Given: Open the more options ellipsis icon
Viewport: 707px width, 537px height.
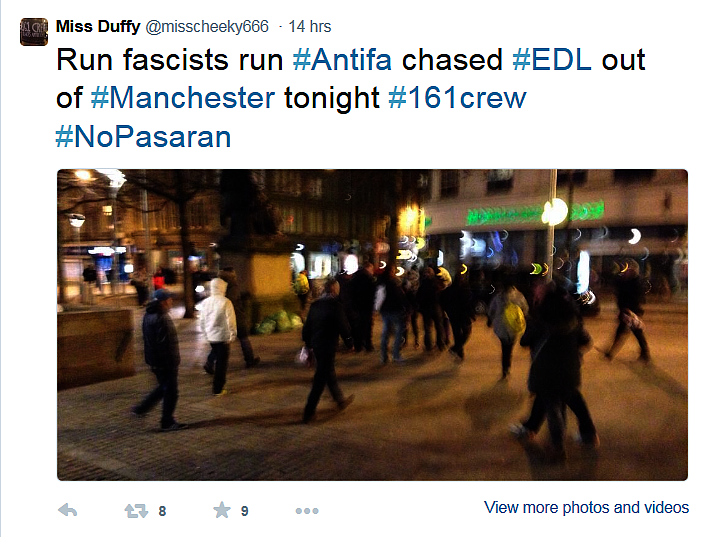Looking at the screenshot, I should click(307, 511).
